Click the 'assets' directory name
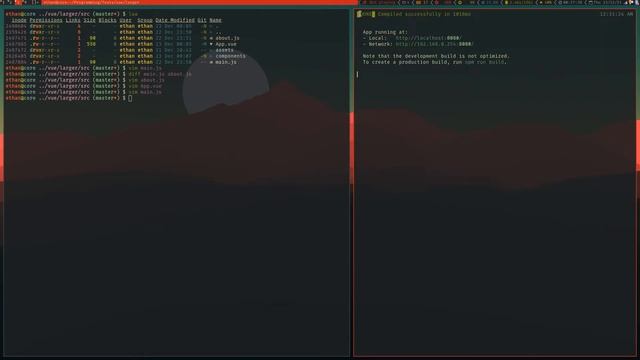The height and width of the screenshot is (360, 640). click(224, 50)
